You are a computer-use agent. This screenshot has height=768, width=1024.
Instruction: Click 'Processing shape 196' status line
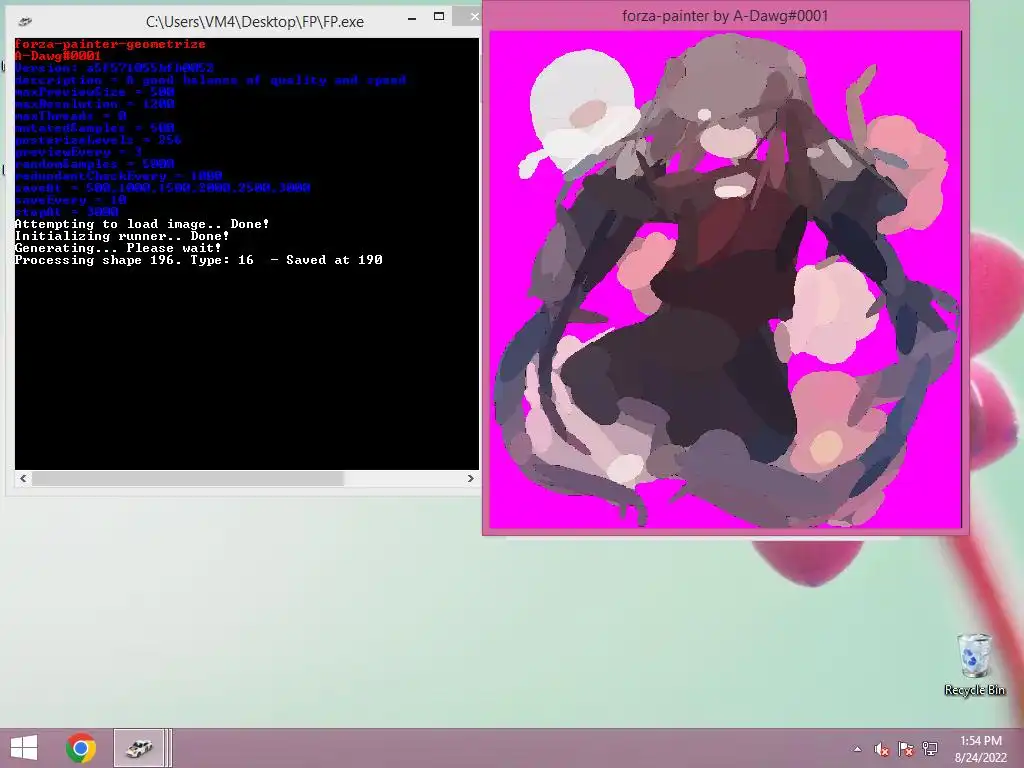click(199, 260)
